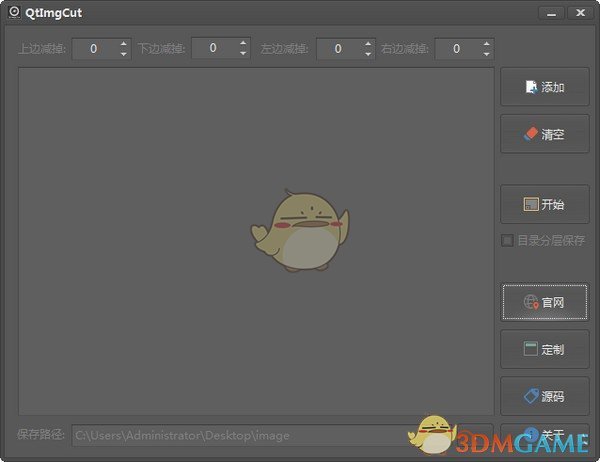The image size is (600, 462).
Task: Click the 上边减掉 number input field
Action: [94, 48]
